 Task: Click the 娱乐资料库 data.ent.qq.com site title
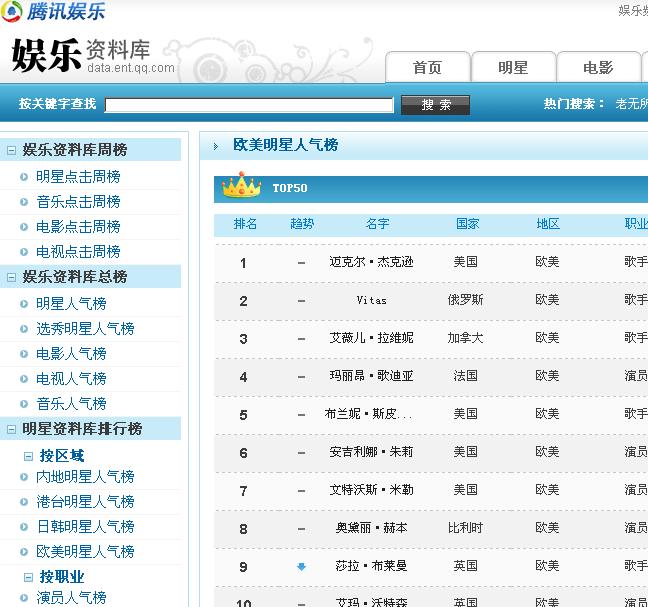(93, 56)
